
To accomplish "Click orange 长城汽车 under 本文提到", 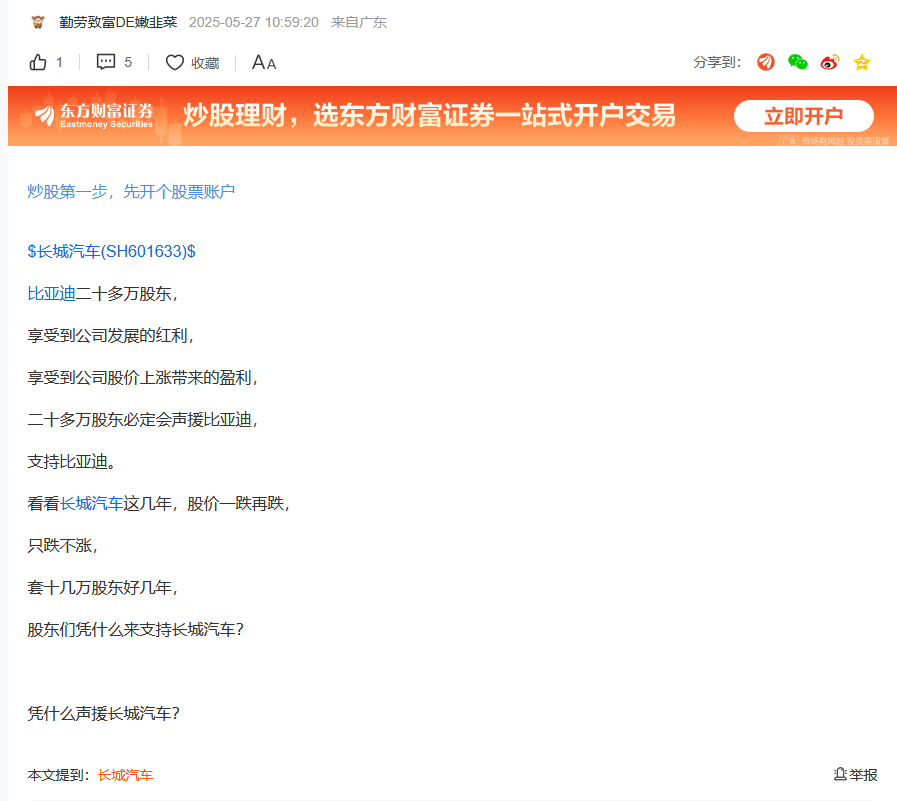I will [125, 775].
